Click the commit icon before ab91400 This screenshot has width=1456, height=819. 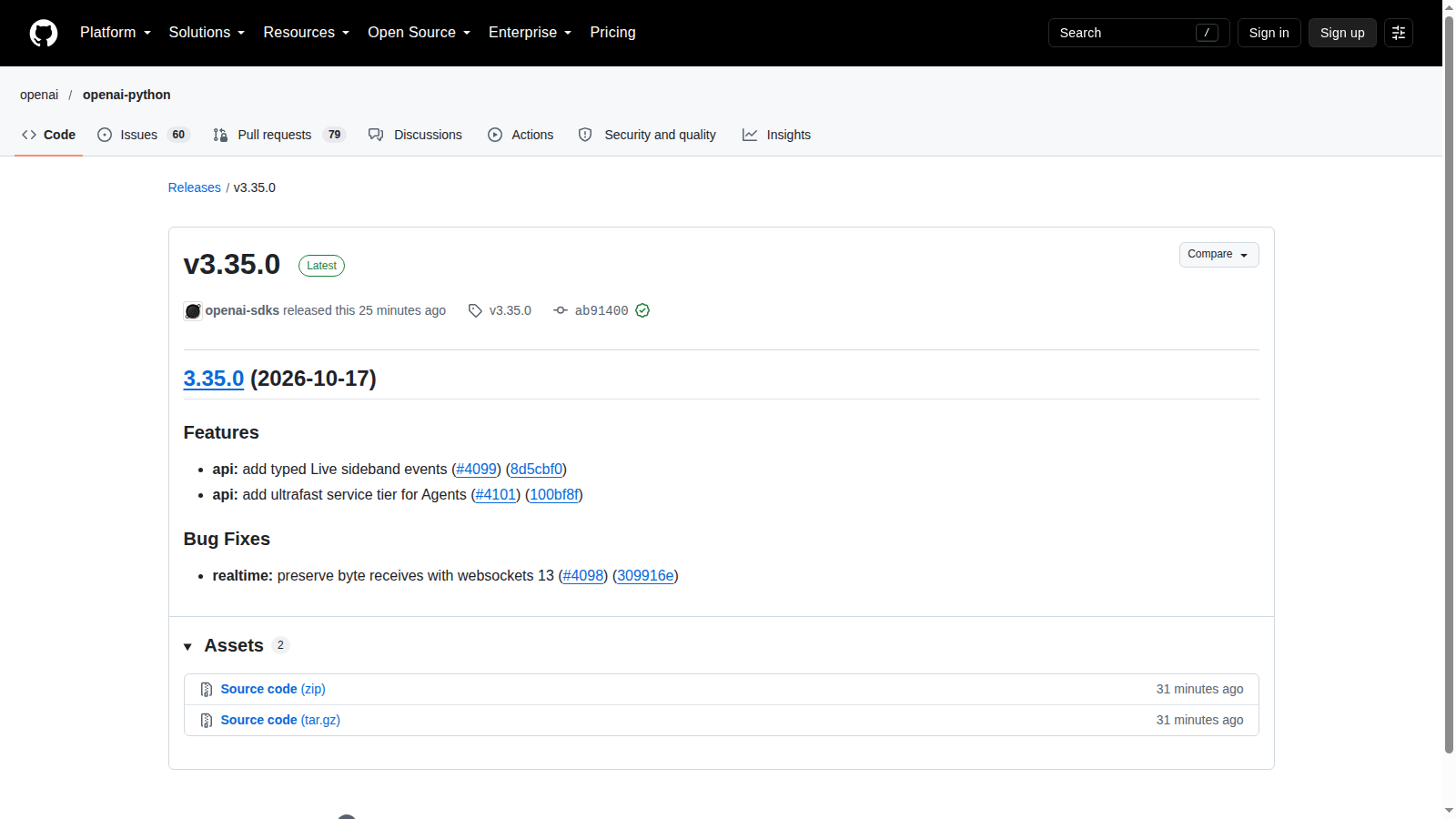[x=561, y=311]
